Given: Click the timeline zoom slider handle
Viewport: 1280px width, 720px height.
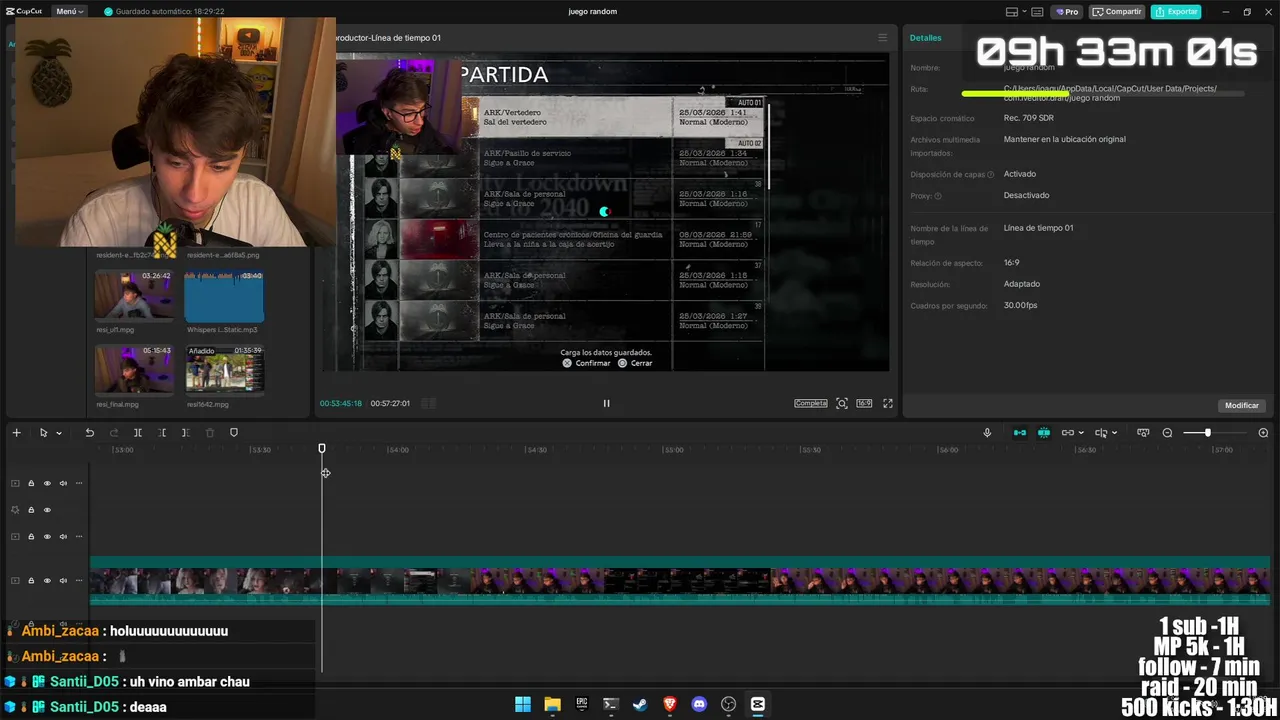Looking at the screenshot, I should pyautogui.click(x=1207, y=433).
